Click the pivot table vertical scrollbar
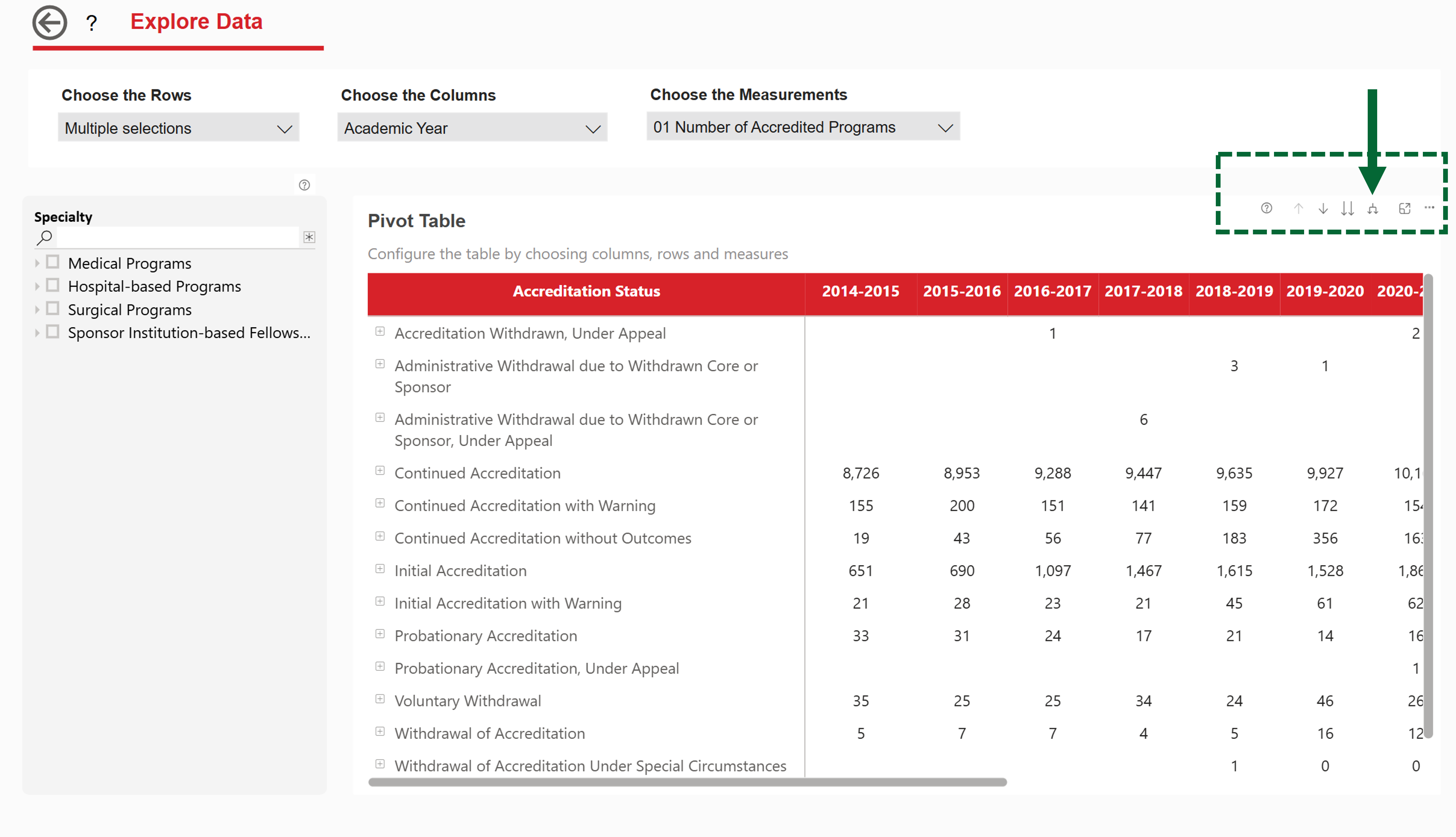The height and width of the screenshot is (837, 1456). (1428, 506)
